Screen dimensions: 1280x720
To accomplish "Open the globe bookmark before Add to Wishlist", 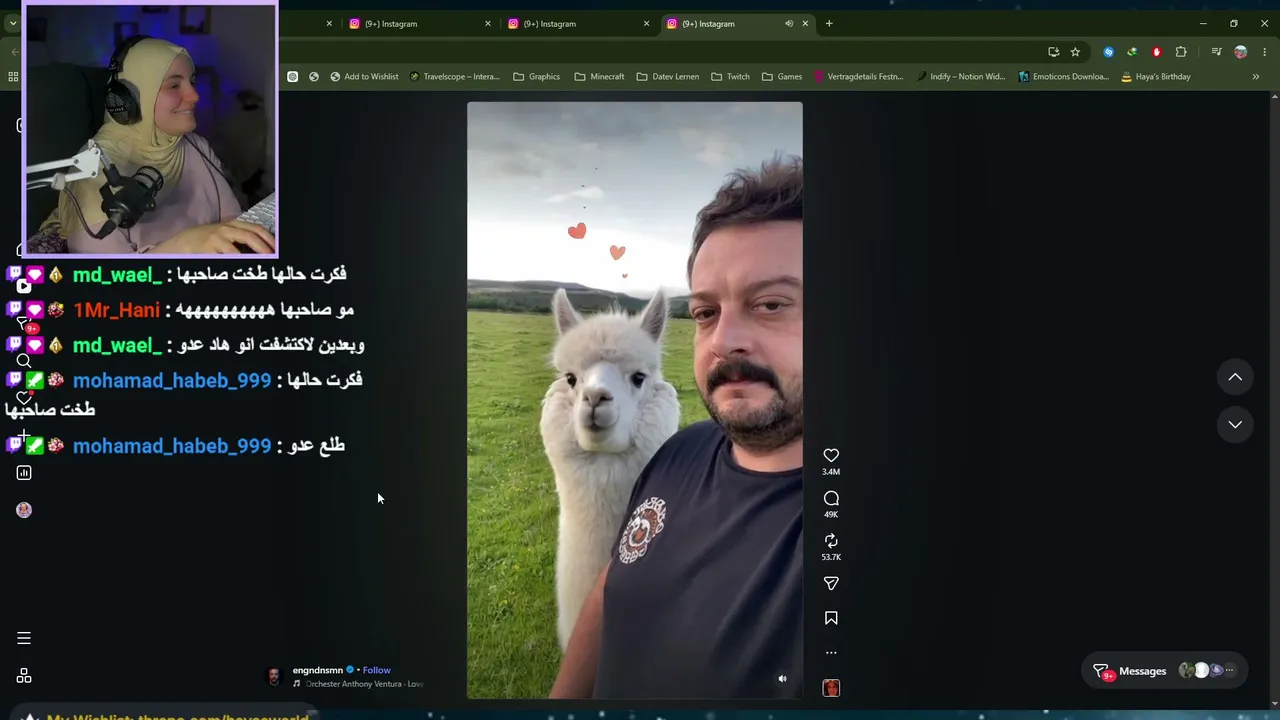I will (x=314, y=76).
